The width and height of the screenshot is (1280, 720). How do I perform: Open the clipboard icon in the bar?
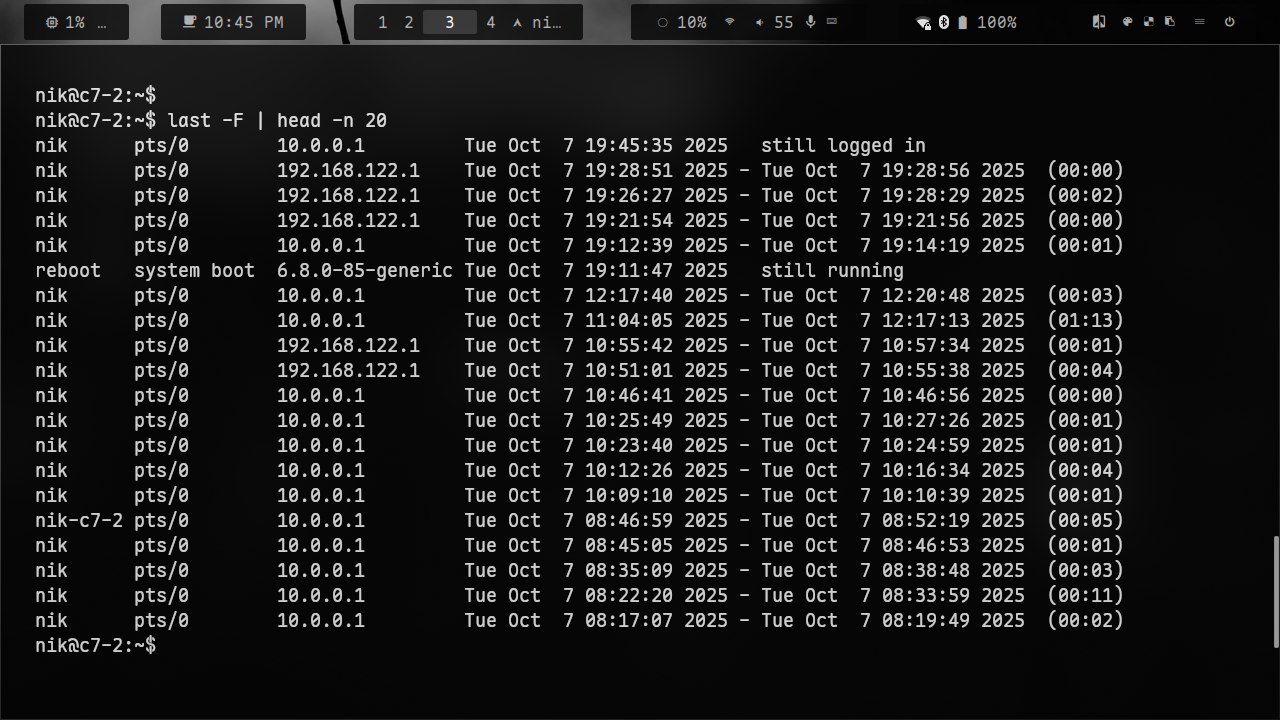point(1170,22)
